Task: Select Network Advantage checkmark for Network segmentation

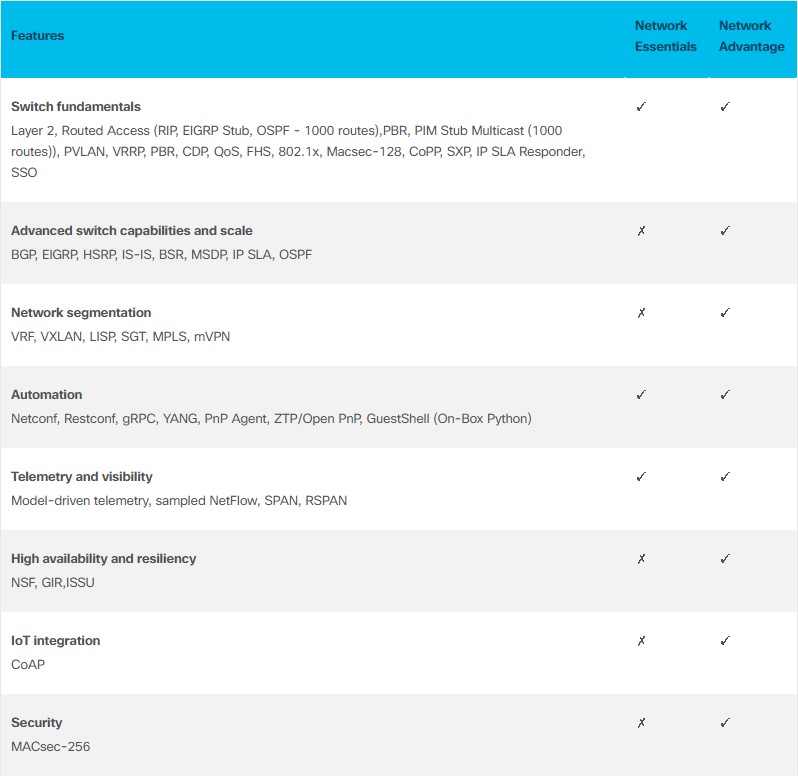Action: click(x=725, y=313)
